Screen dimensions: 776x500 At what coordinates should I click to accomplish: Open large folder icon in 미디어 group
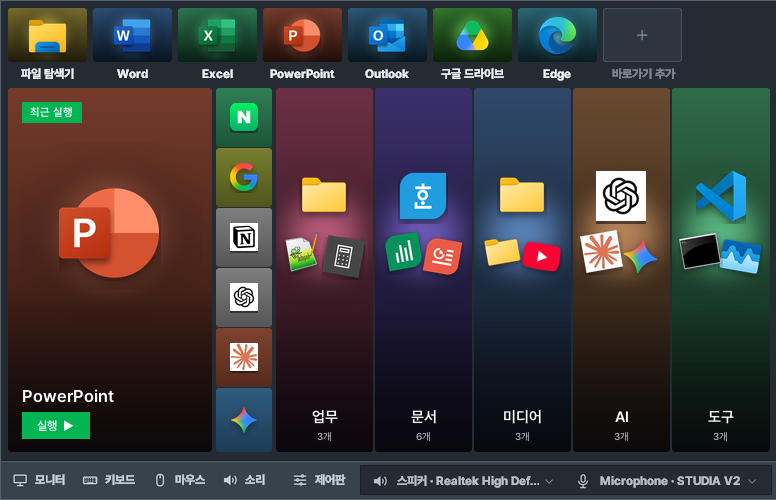coord(522,195)
